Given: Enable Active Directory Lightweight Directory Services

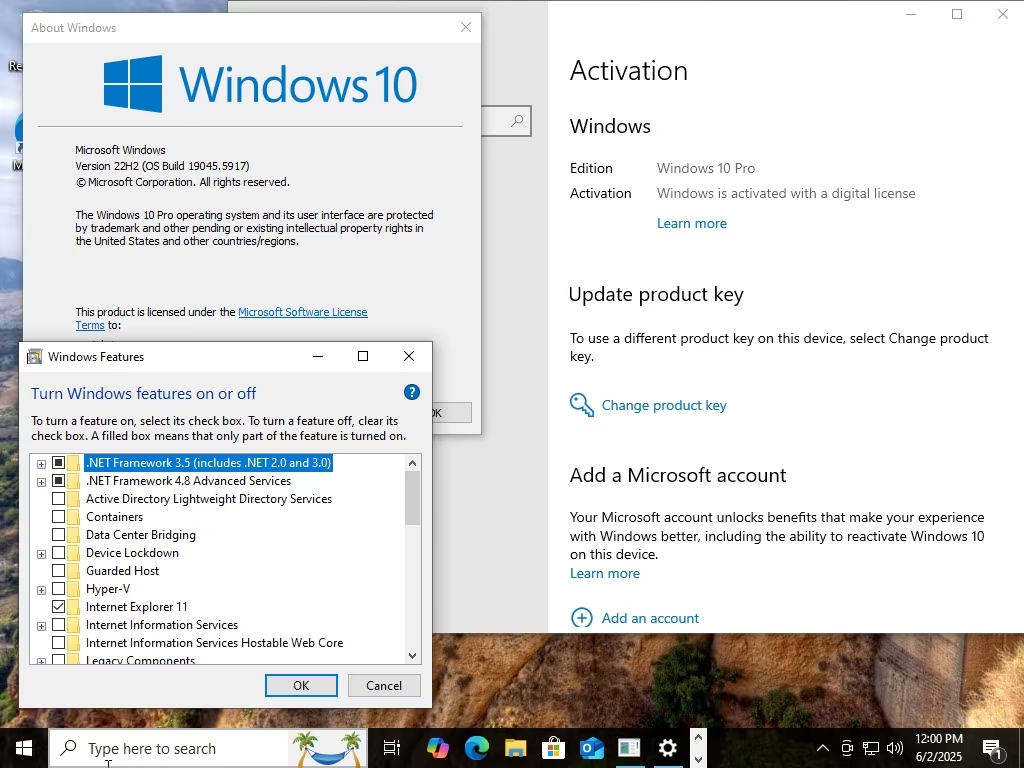Looking at the screenshot, I should (58, 499).
